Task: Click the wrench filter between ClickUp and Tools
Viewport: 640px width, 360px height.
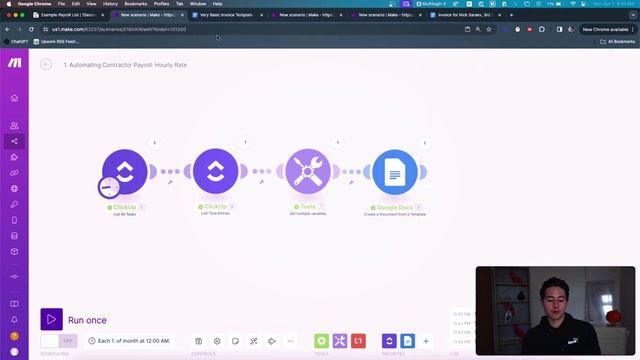Action: [262, 182]
